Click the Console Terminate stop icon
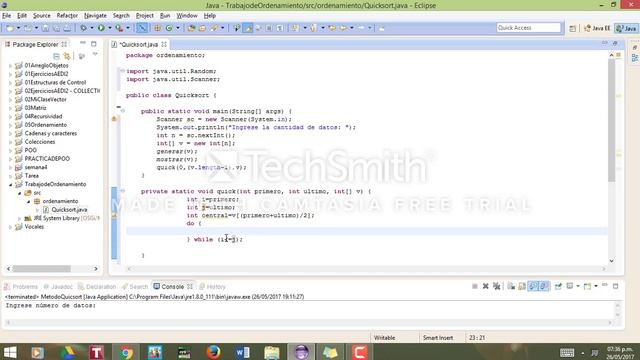 click(x=475, y=286)
